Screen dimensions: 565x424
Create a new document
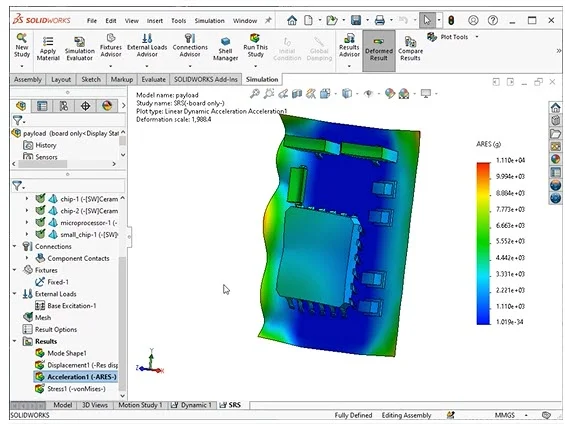pos(308,21)
